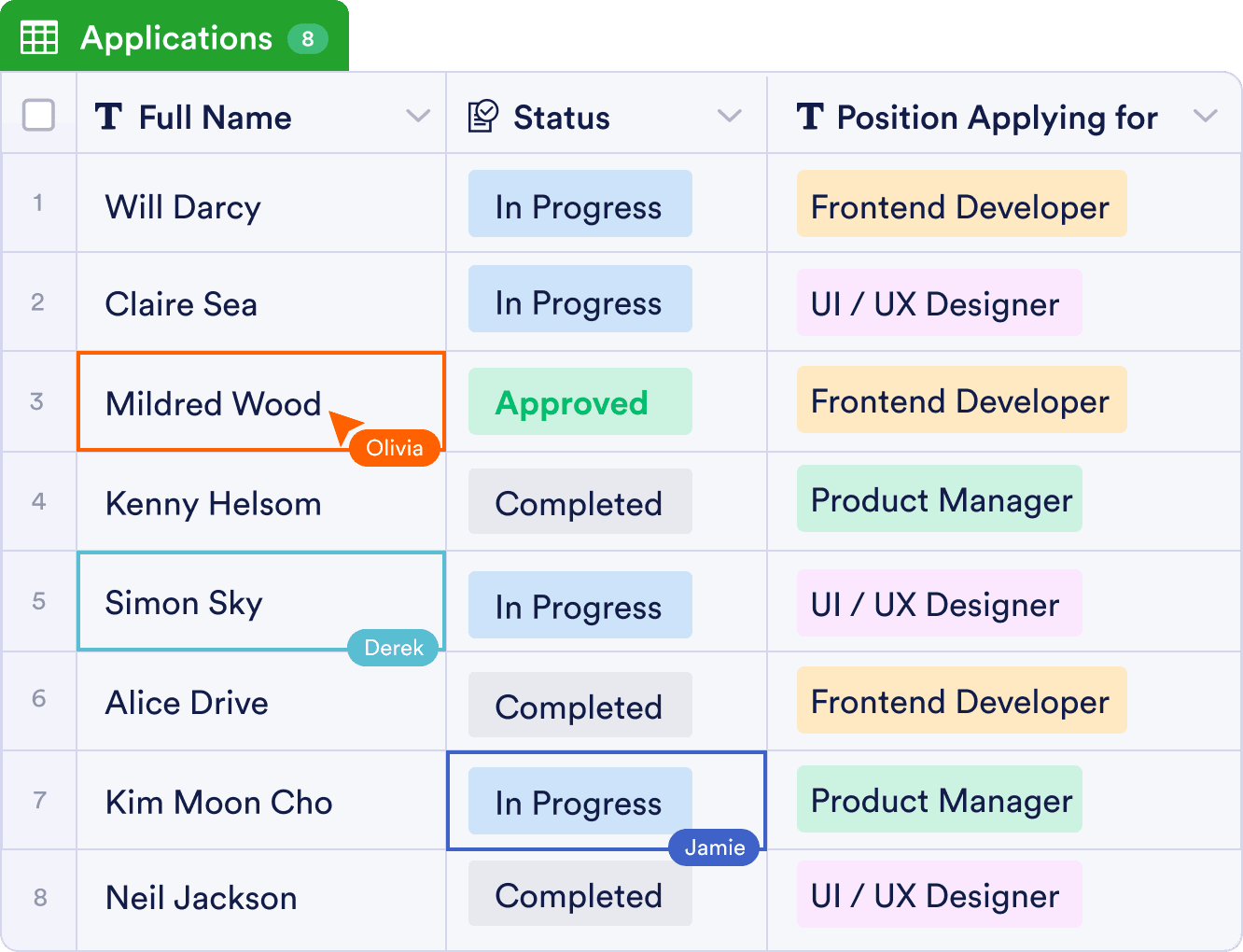Click the text type icon for Position Applying for
Image resolution: width=1243 pixels, height=952 pixels.
click(809, 117)
